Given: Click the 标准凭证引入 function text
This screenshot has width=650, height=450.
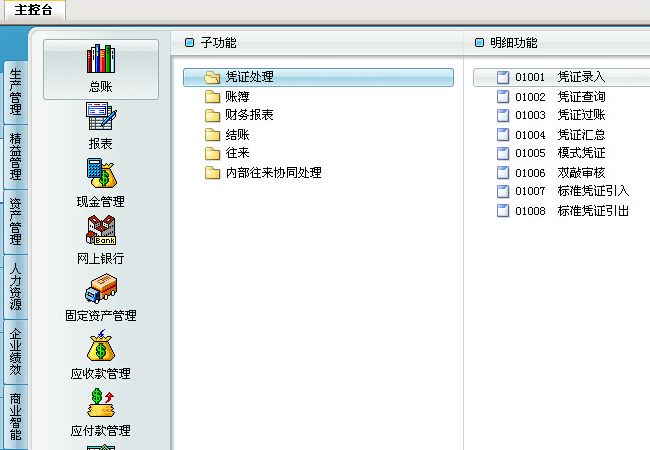Looking at the screenshot, I should tap(593, 191).
